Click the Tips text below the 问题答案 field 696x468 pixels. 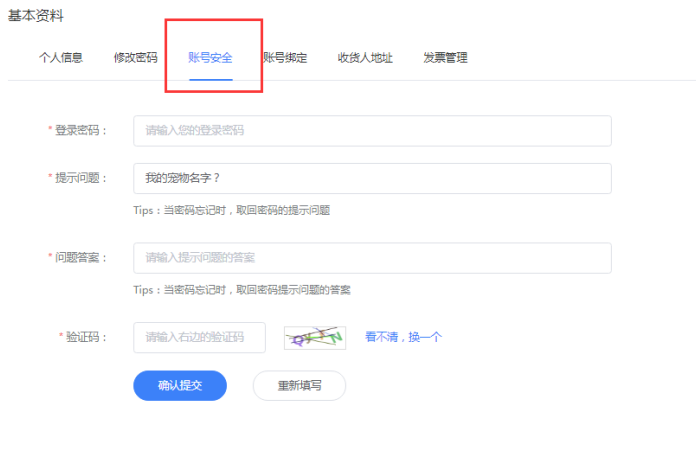click(x=241, y=290)
